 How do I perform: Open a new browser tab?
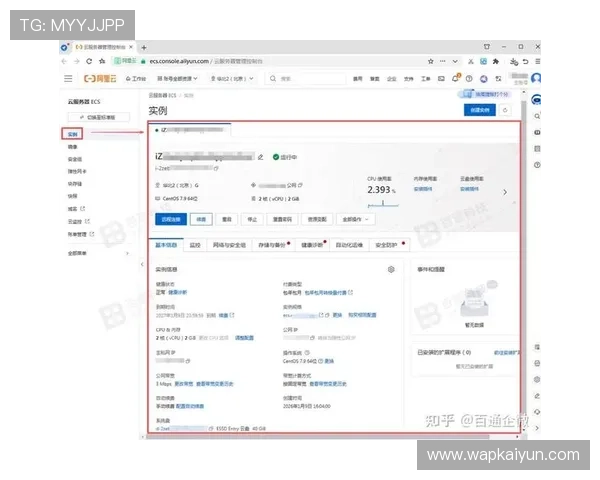coord(144,47)
